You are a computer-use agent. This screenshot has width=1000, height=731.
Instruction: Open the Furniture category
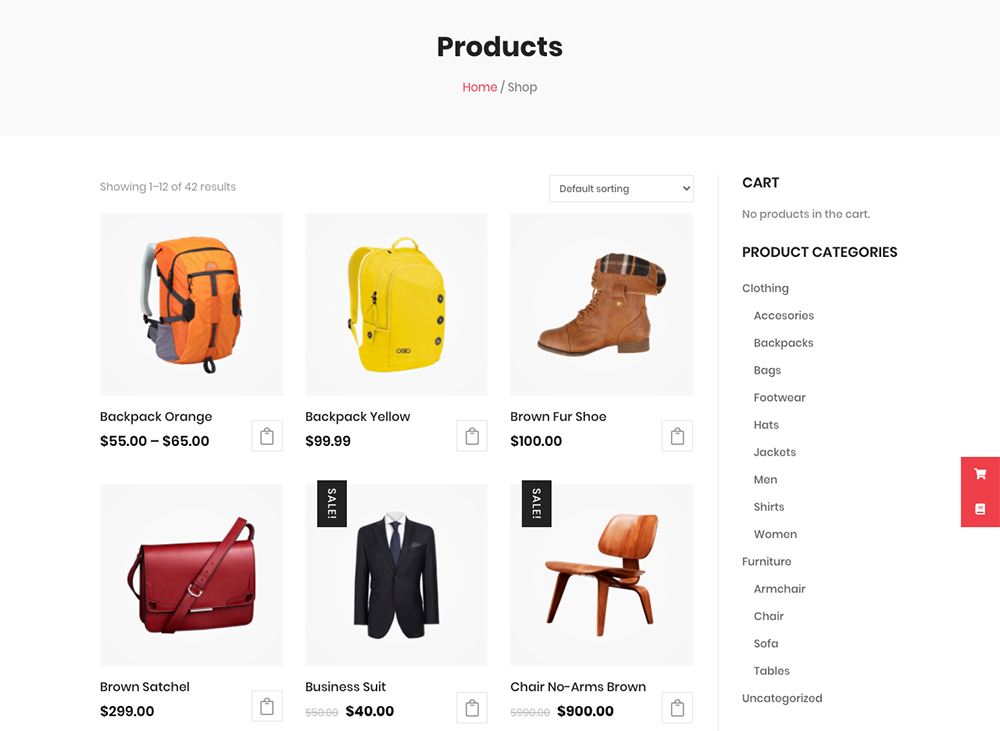tap(767, 561)
